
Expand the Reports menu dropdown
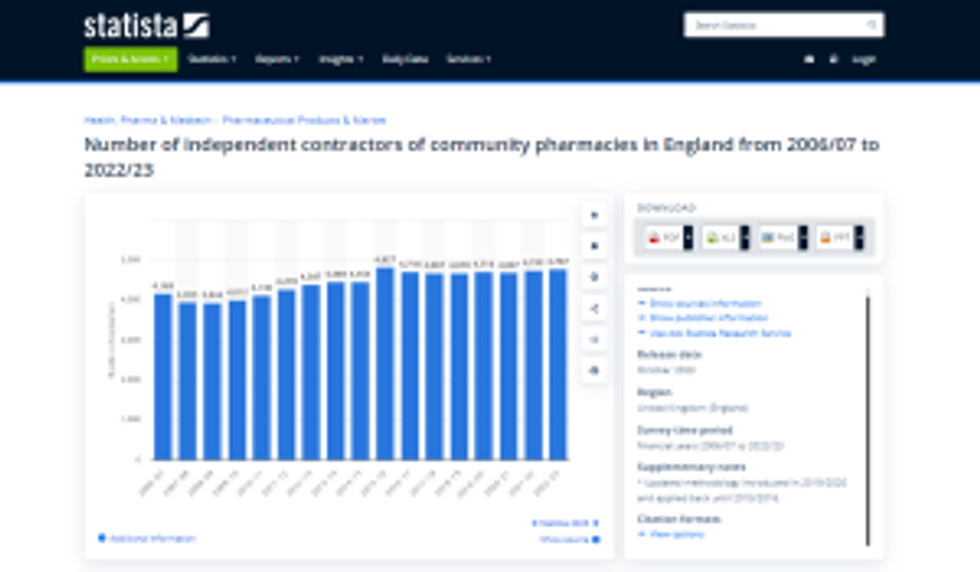coord(277,59)
